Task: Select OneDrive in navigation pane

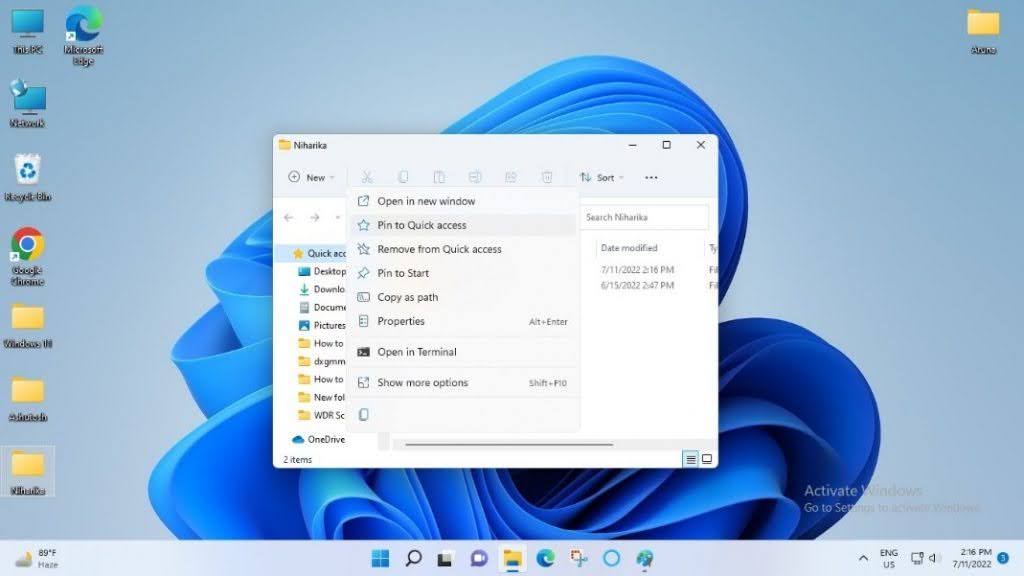Action: click(318, 440)
